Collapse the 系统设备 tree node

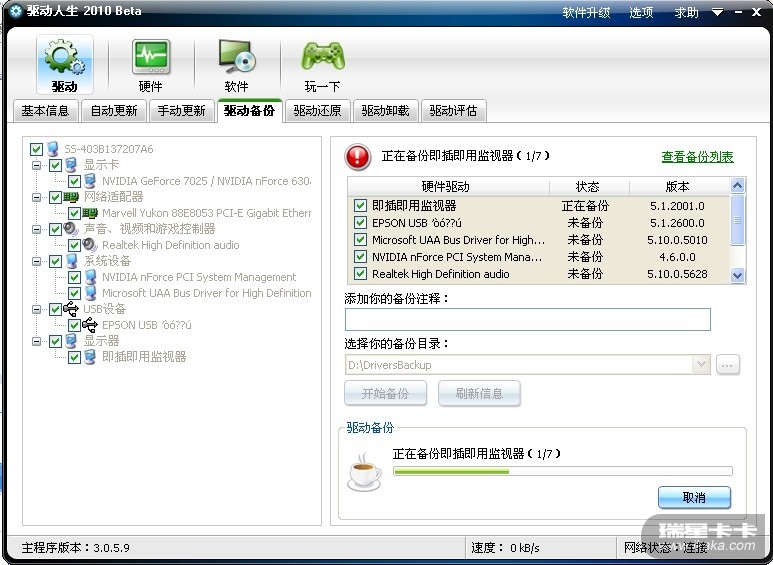(36, 261)
